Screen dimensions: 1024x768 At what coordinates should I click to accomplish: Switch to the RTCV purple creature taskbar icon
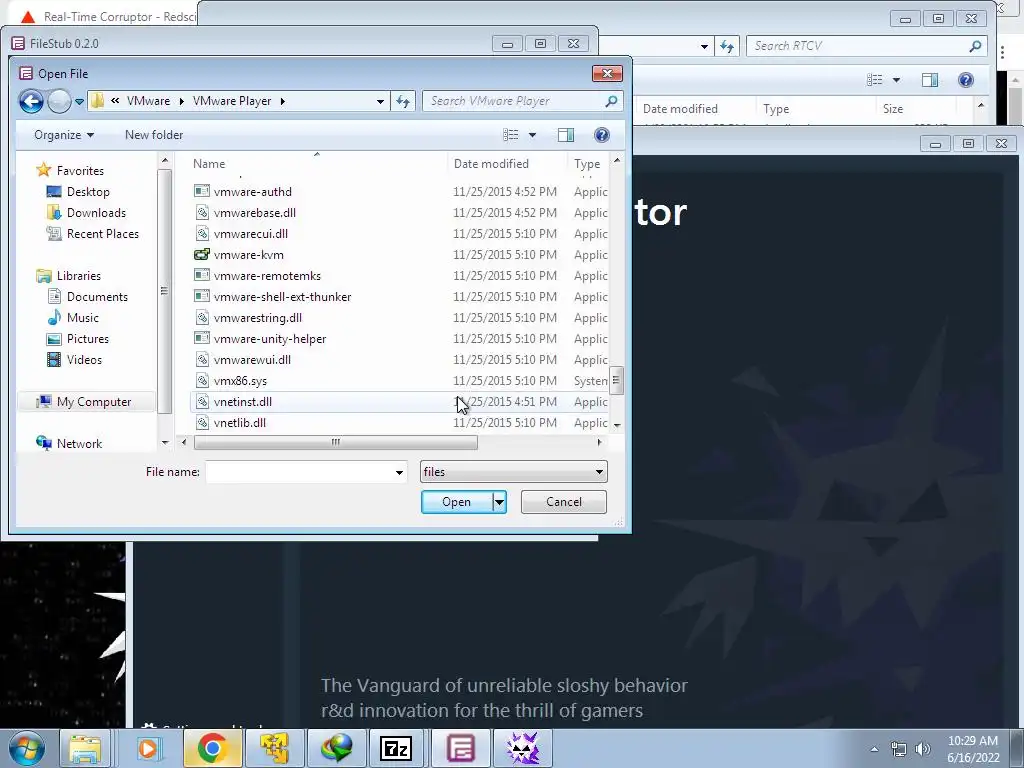click(522, 748)
